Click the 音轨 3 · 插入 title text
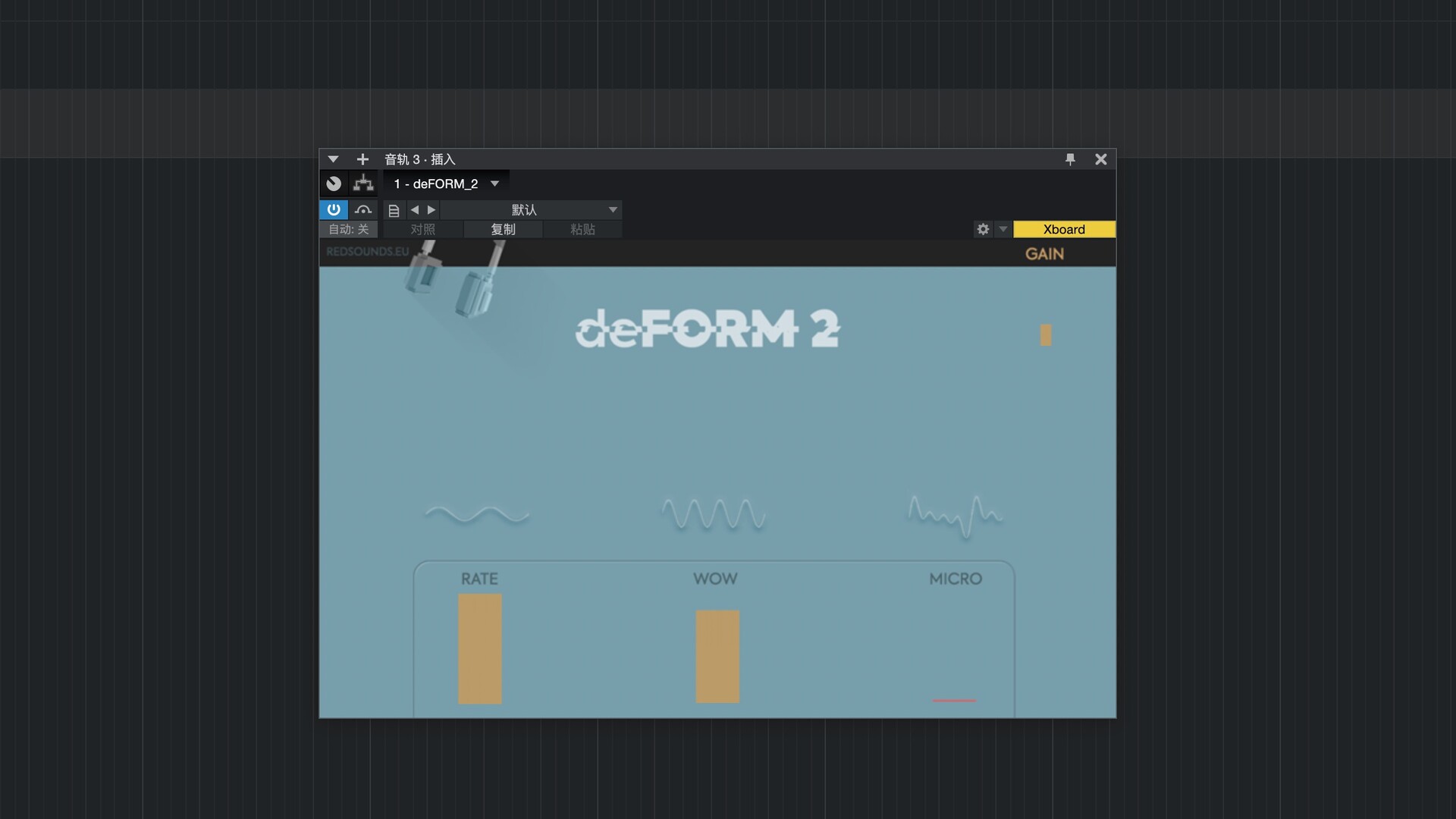This screenshot has height=819, width=1456. tap(419, 159)
